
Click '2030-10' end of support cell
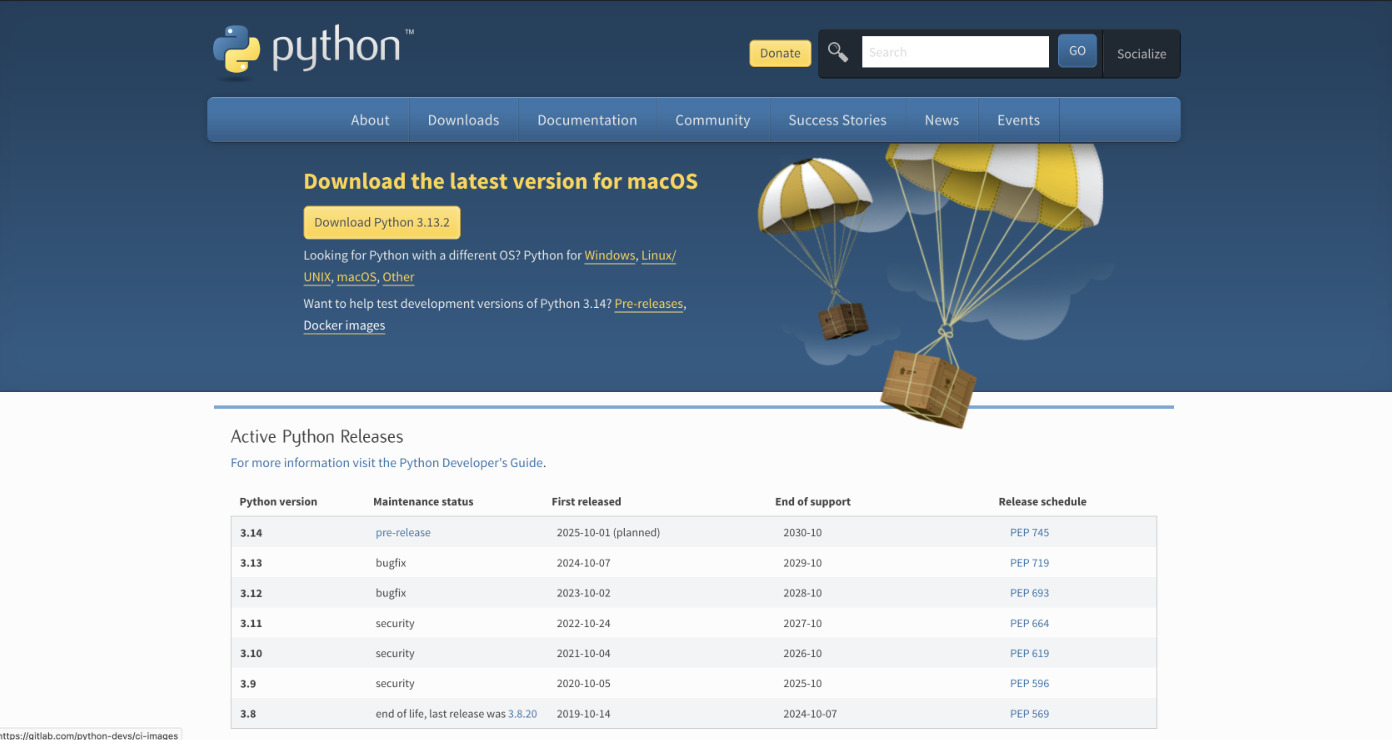tap(802, 532)
